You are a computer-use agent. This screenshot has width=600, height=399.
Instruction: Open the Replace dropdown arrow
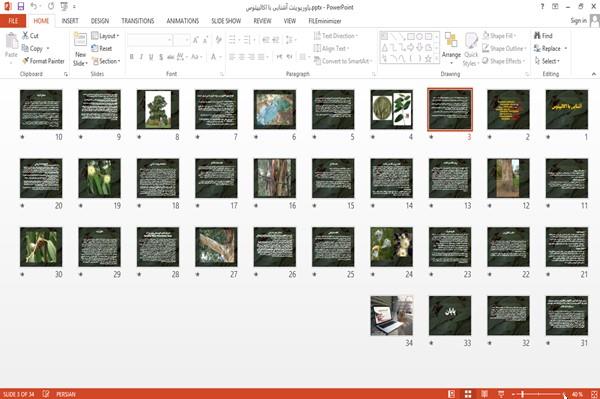coord(566,49)
